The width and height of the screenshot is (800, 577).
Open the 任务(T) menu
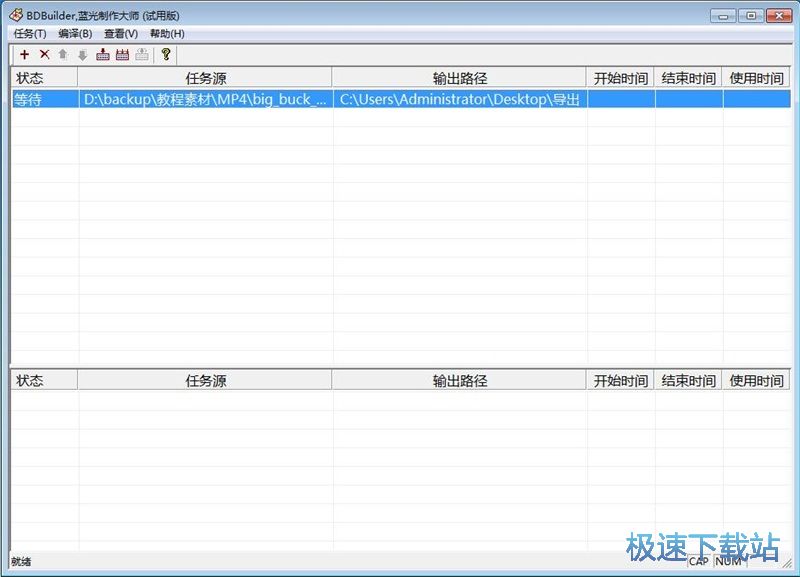pyautogui.click(x=30, y=34)
